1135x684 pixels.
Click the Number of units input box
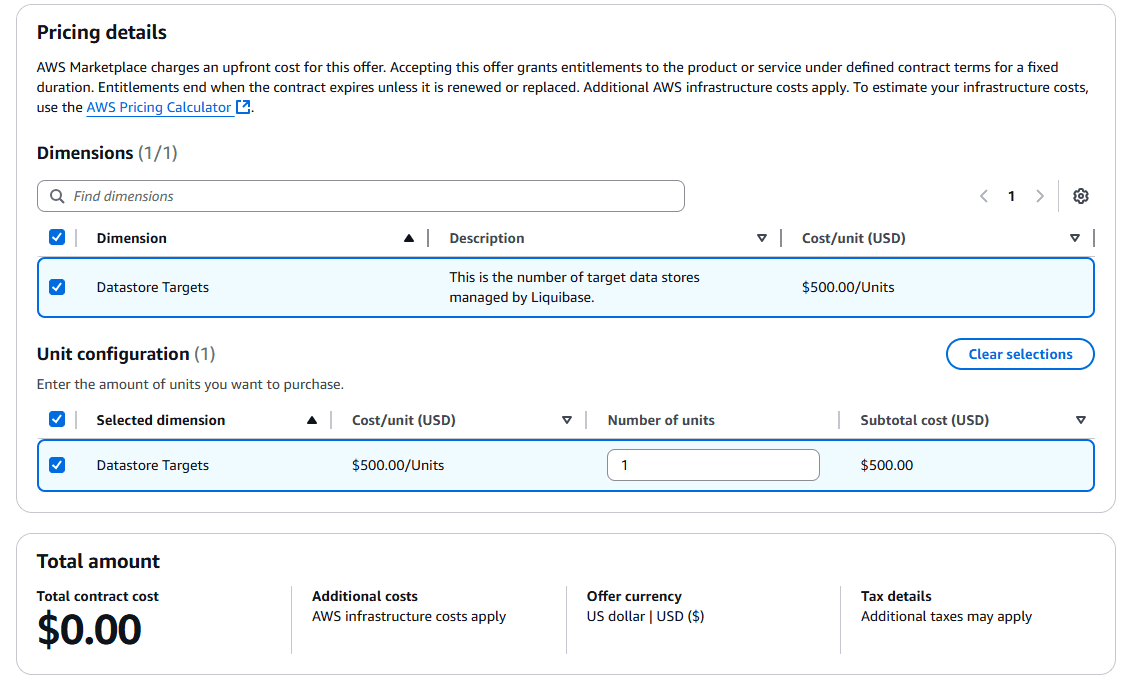[712, 465]
